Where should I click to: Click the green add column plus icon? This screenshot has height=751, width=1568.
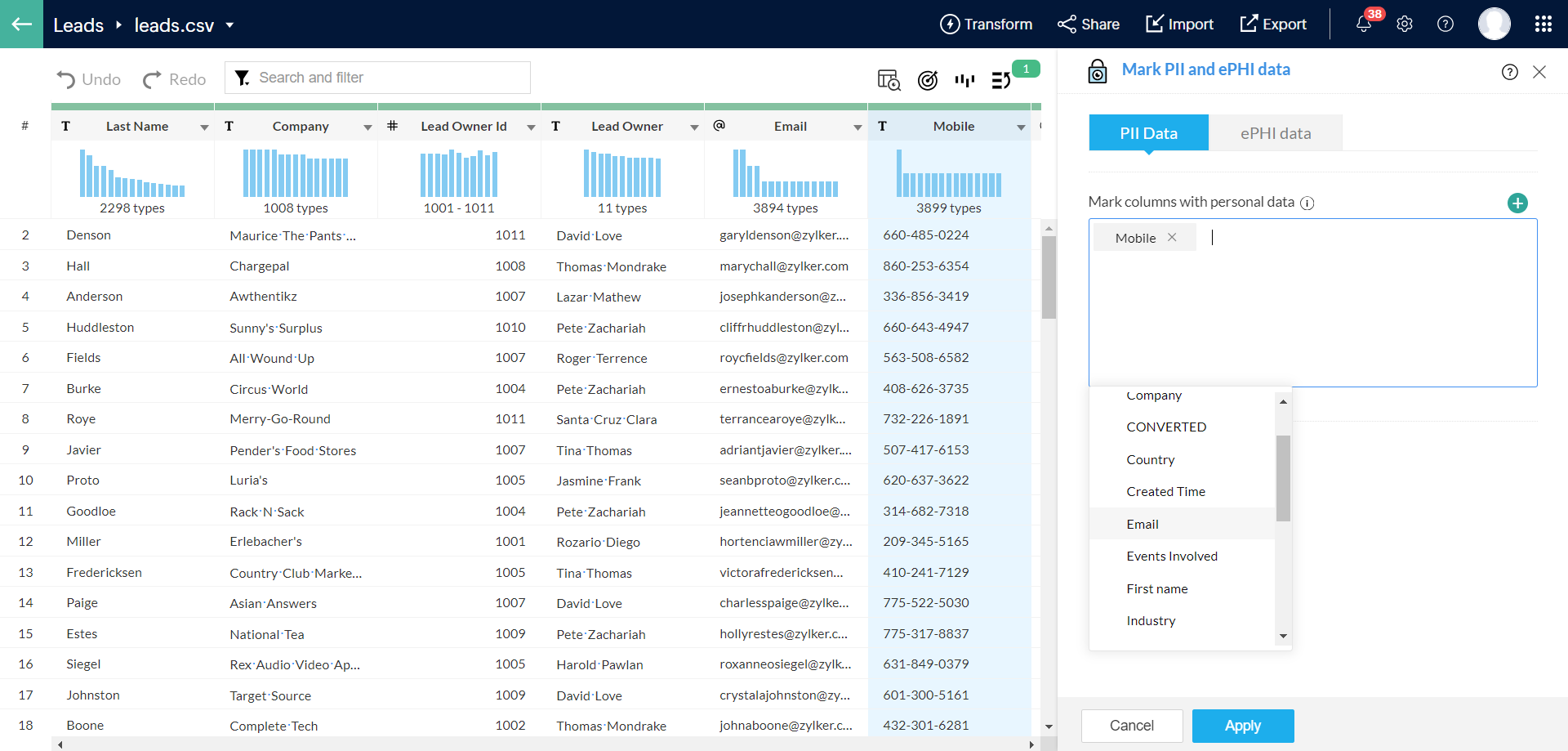[1517, 203]
